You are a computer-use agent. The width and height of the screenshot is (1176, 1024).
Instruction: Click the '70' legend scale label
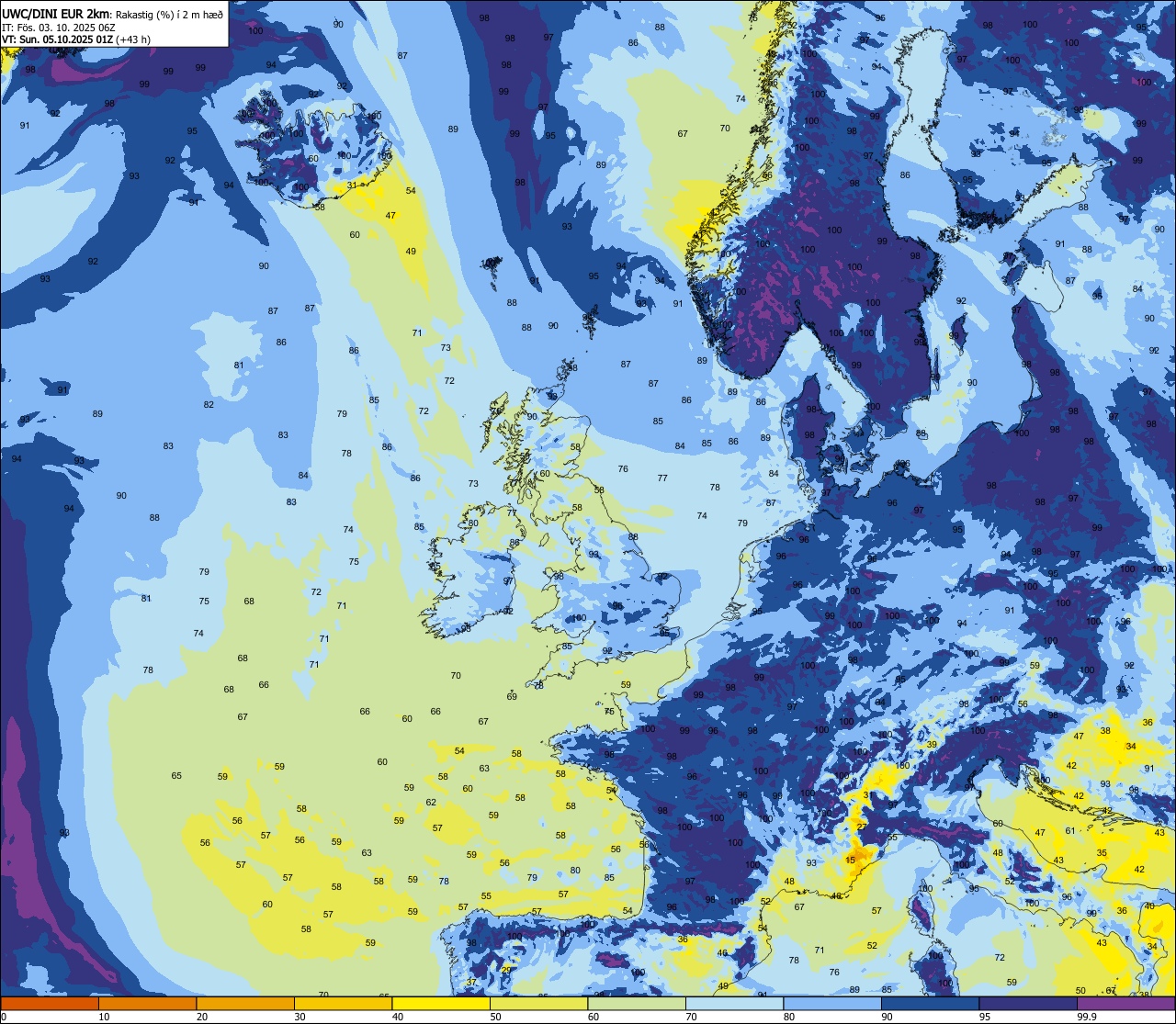pos(691,1017)
